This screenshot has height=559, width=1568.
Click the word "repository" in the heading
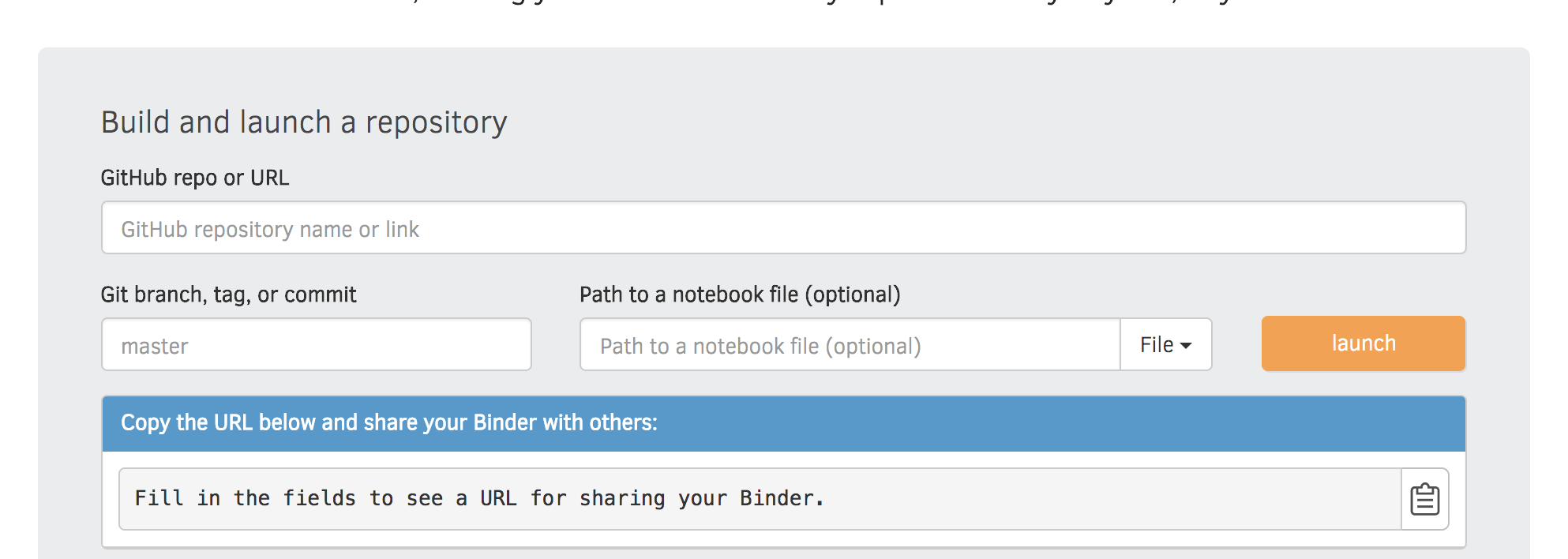click(x=436, y=123)
